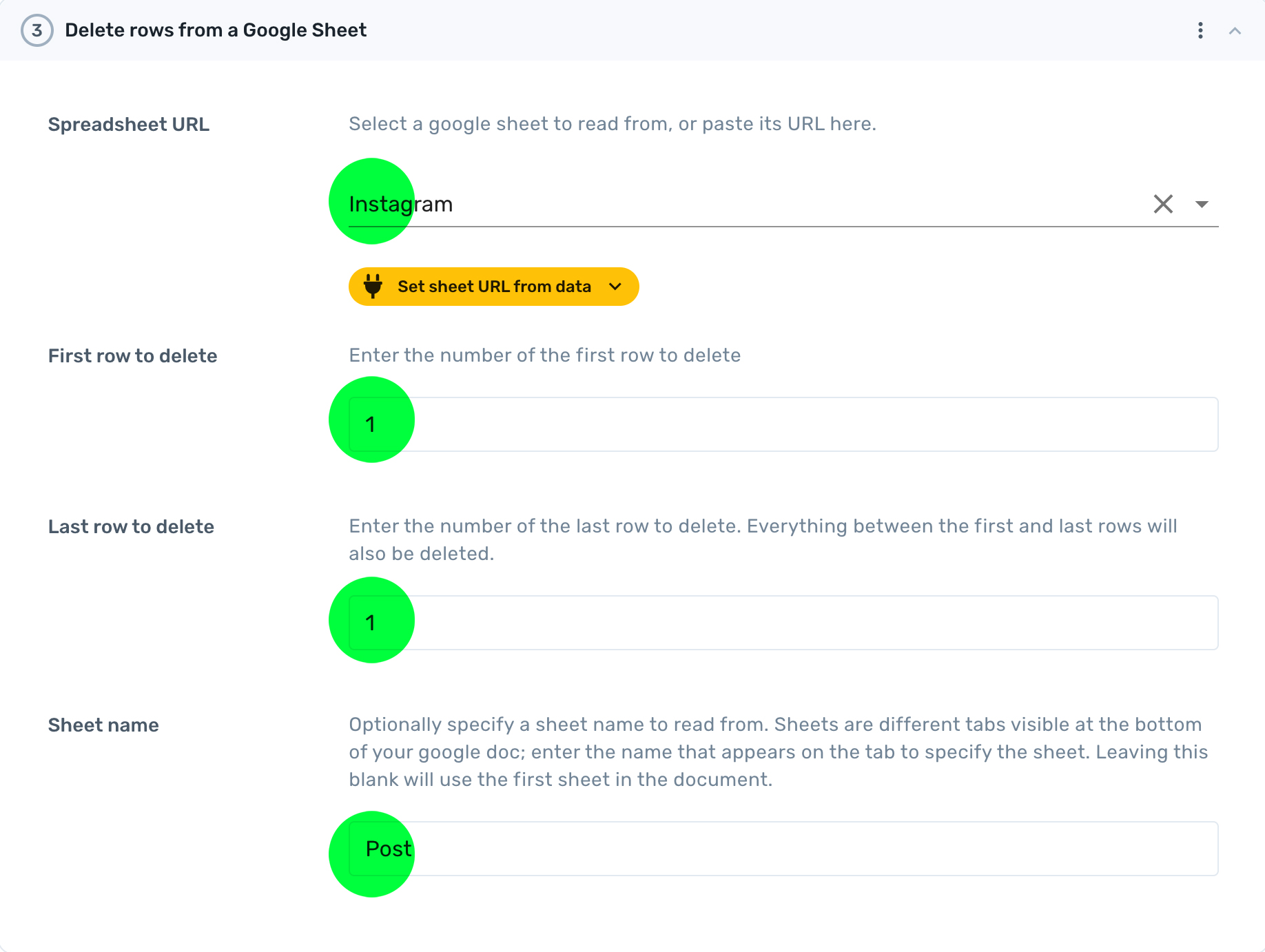Click the Delete rows from a Google Sheet title
This screenshot has height=952, width=1265.
[216, 30]
